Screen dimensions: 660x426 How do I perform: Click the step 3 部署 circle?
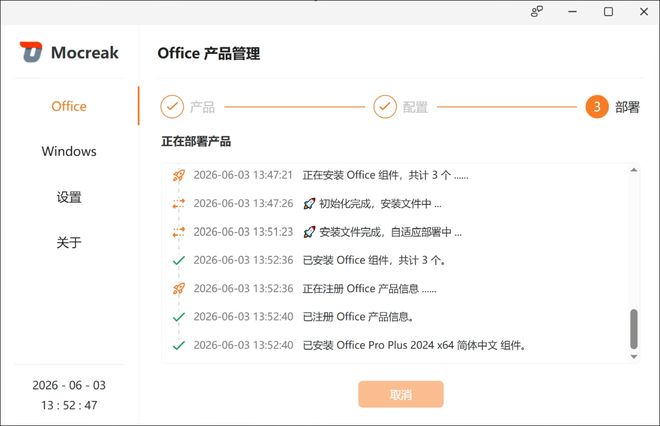coord(597,107)
